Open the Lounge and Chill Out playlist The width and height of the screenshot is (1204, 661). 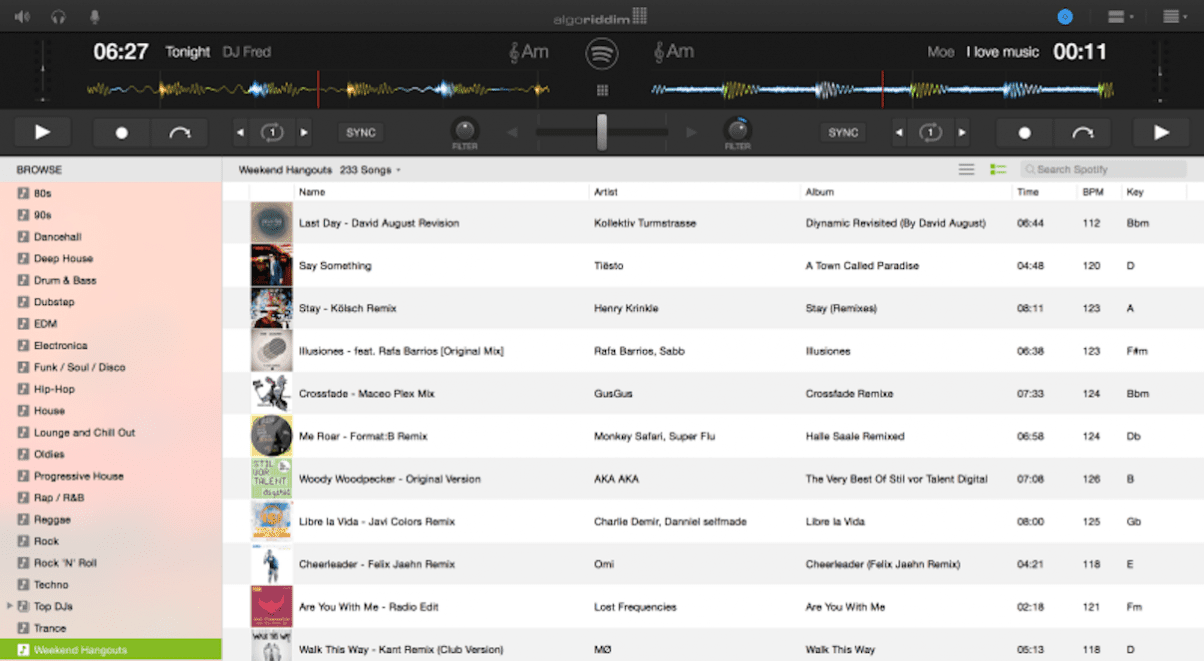[x=111, y=432]
